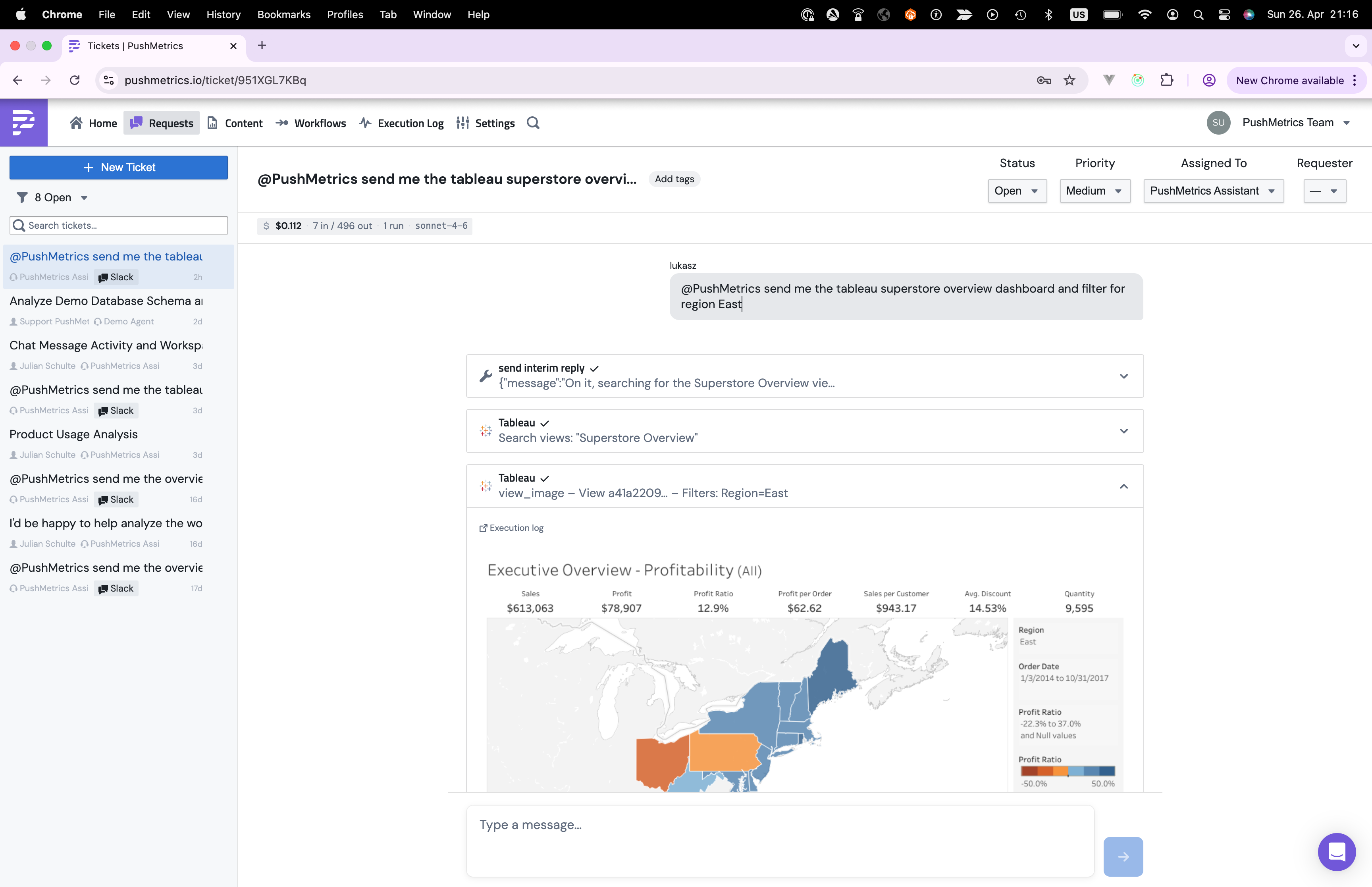Go back in browser history
Viewport: 1372px width, 887px height.
click(x=17, y=80)
